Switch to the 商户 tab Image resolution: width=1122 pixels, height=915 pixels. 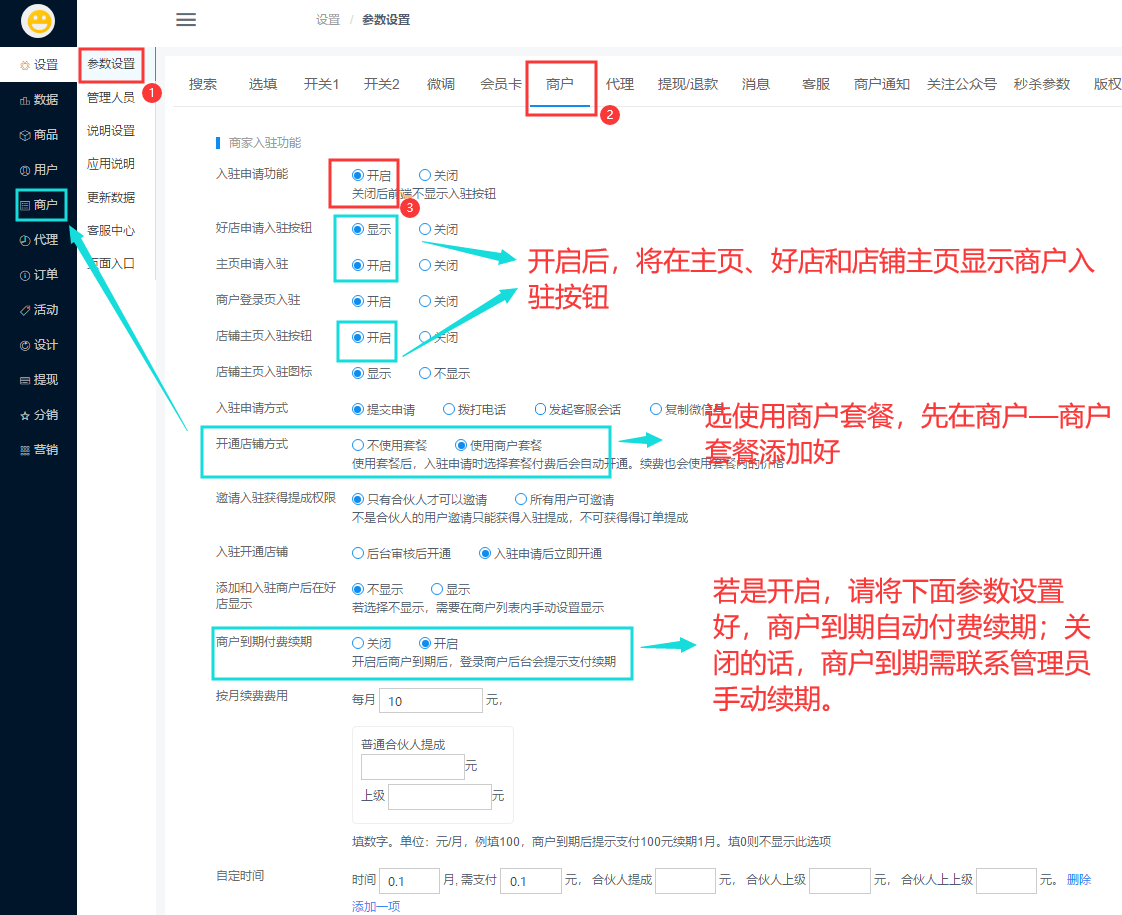560,84
